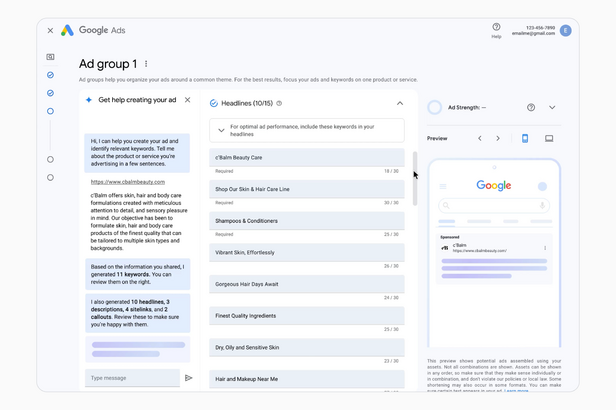Click the Headlines (10/15) label

(x=247, y=103)
